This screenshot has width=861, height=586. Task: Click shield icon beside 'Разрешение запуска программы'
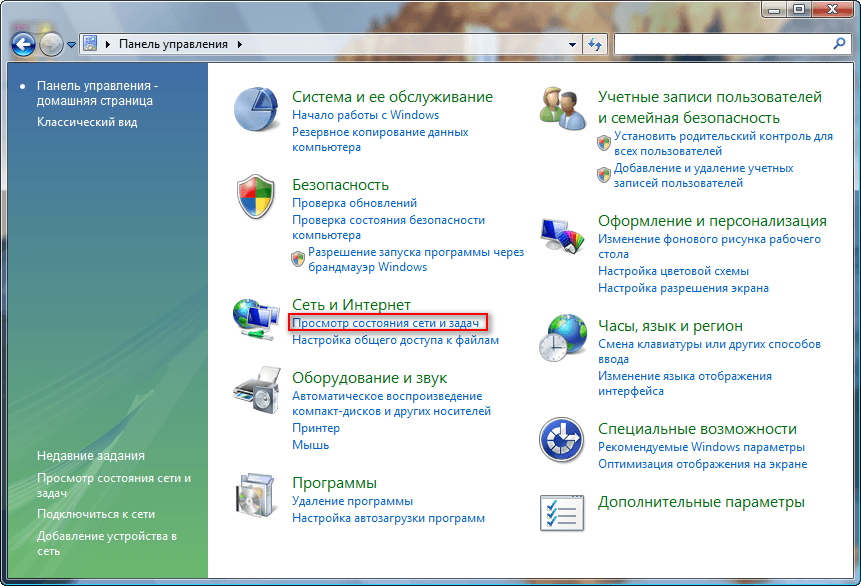298,259
